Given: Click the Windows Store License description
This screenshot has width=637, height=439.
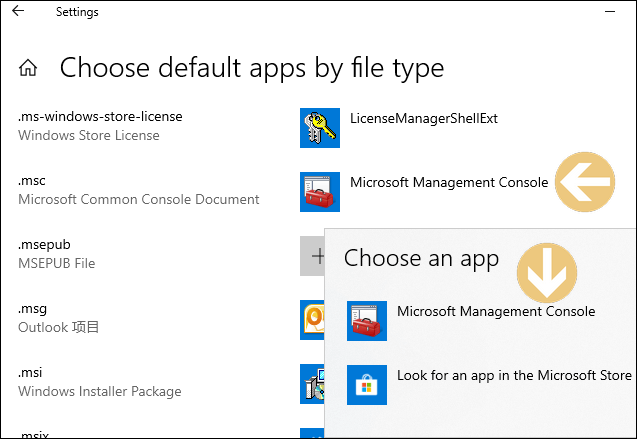Looking at the screenshot, I should 89,135.
